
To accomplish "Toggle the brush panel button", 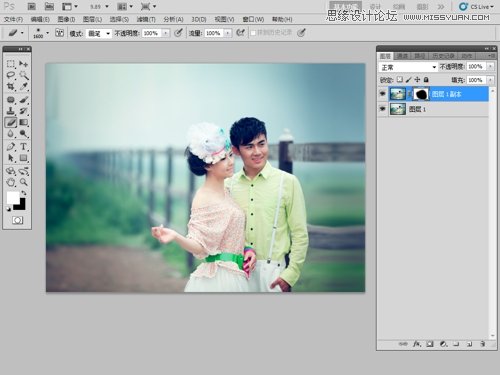I will tap(60, 33).
